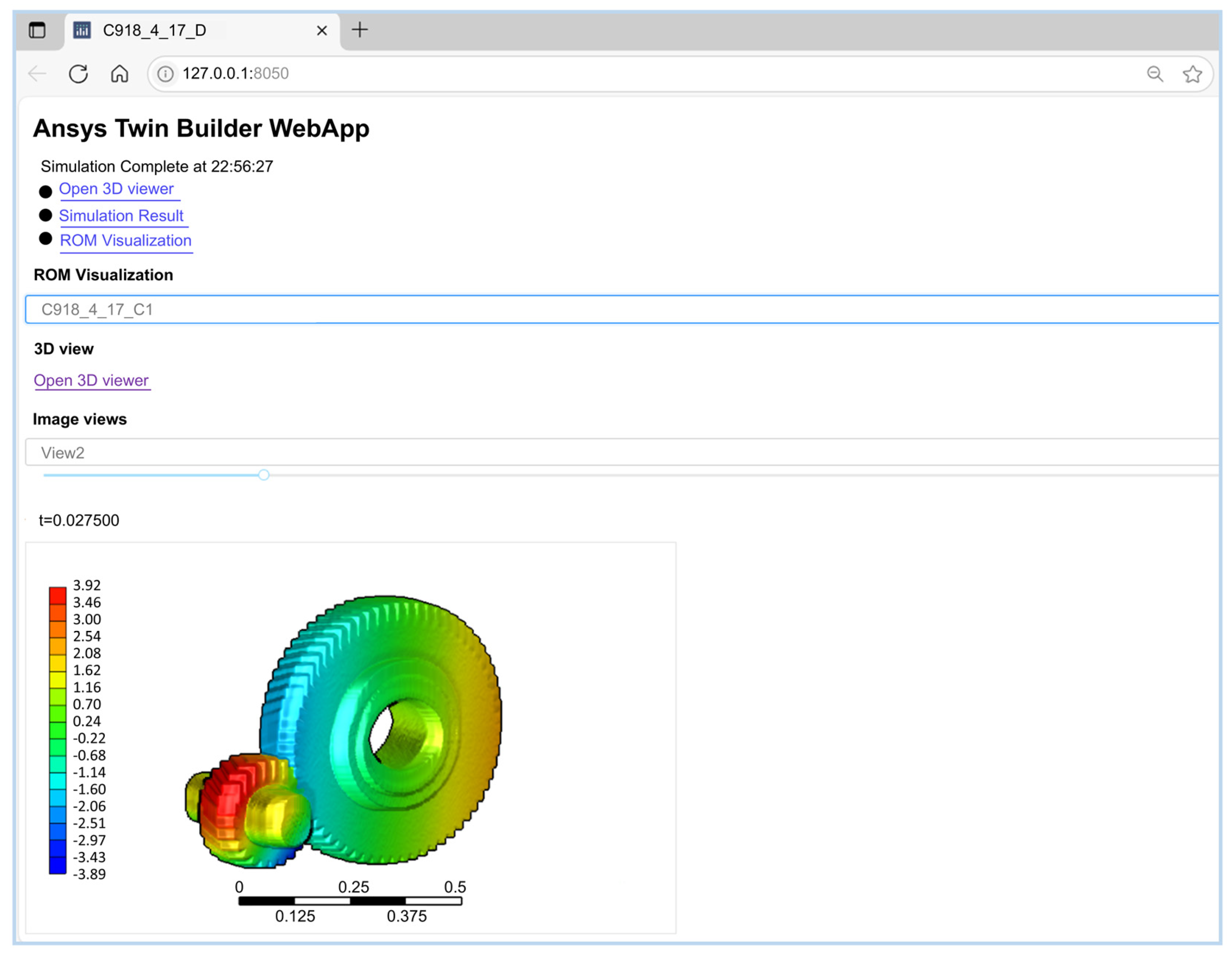The height and width of the screenshot is (958, 1232).
Task: Follow the ROM Visualization link
Action: point(126,241)
